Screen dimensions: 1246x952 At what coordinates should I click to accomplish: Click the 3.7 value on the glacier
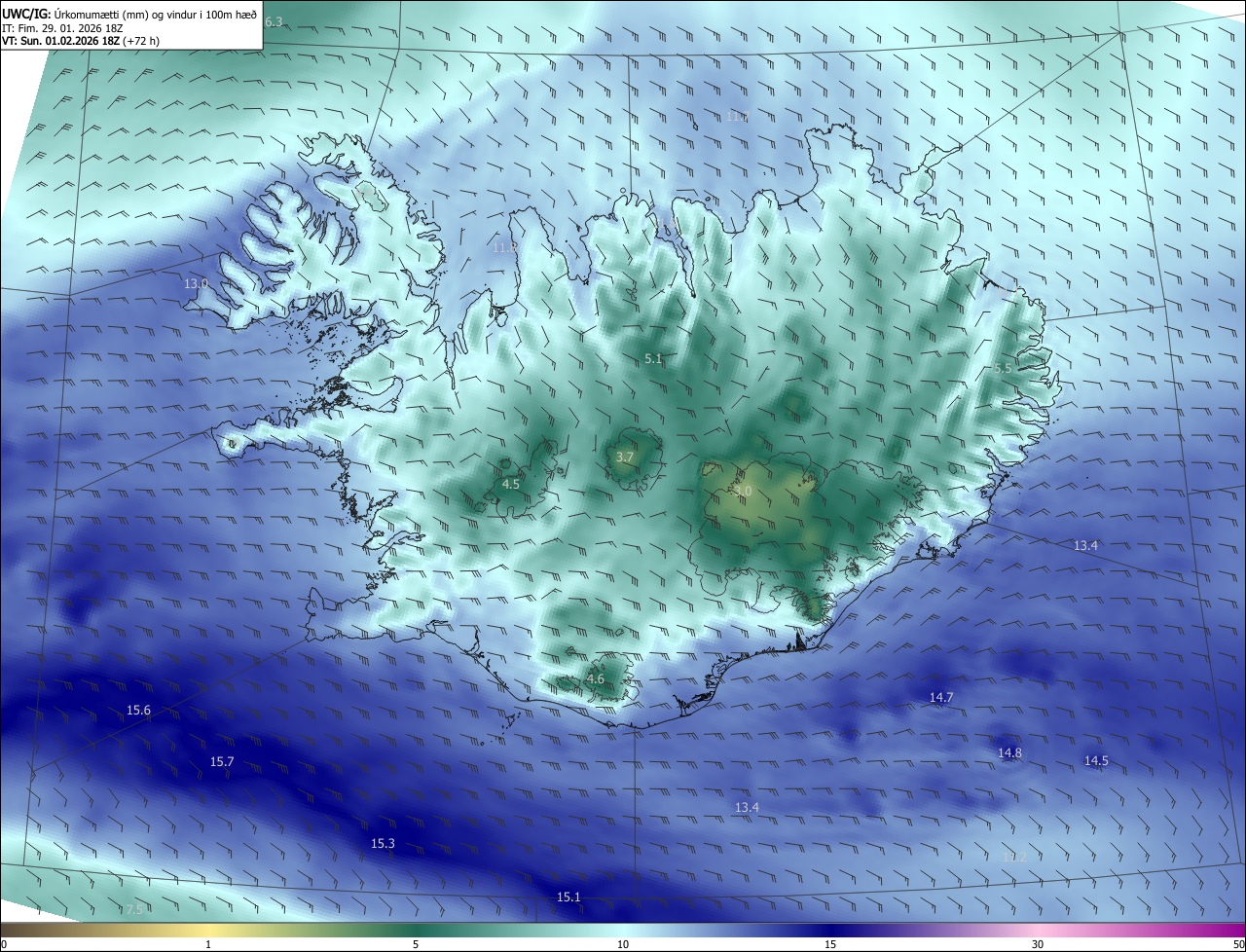(x=625, y=457)
